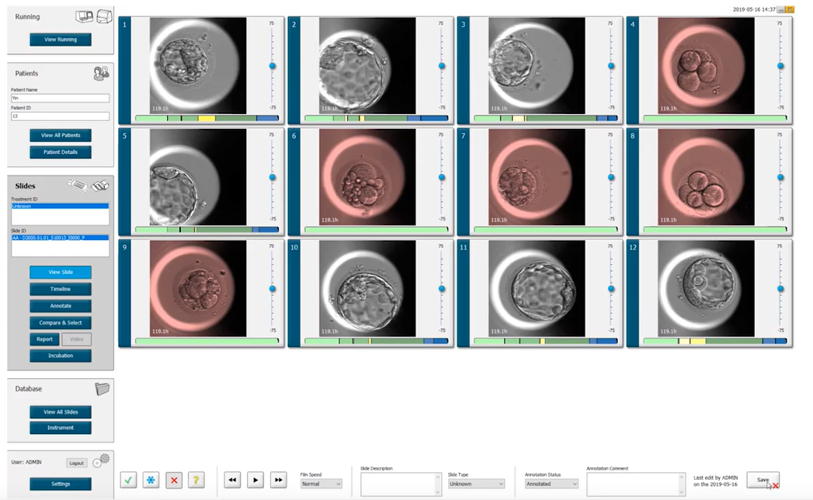Expand the Slide Type dropdown
The image size is (813, 500).
click(476, 484)
